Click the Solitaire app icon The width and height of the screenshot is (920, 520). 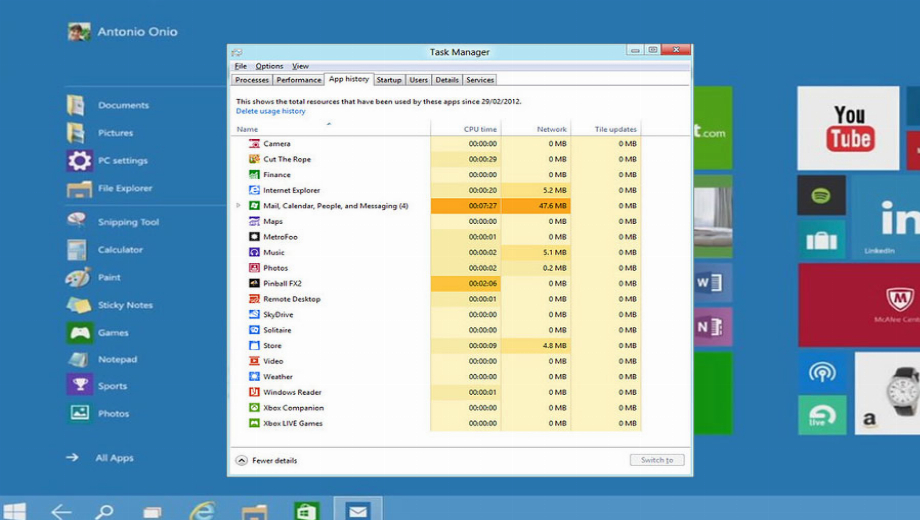pyautogui.click(x=254, y=330)
